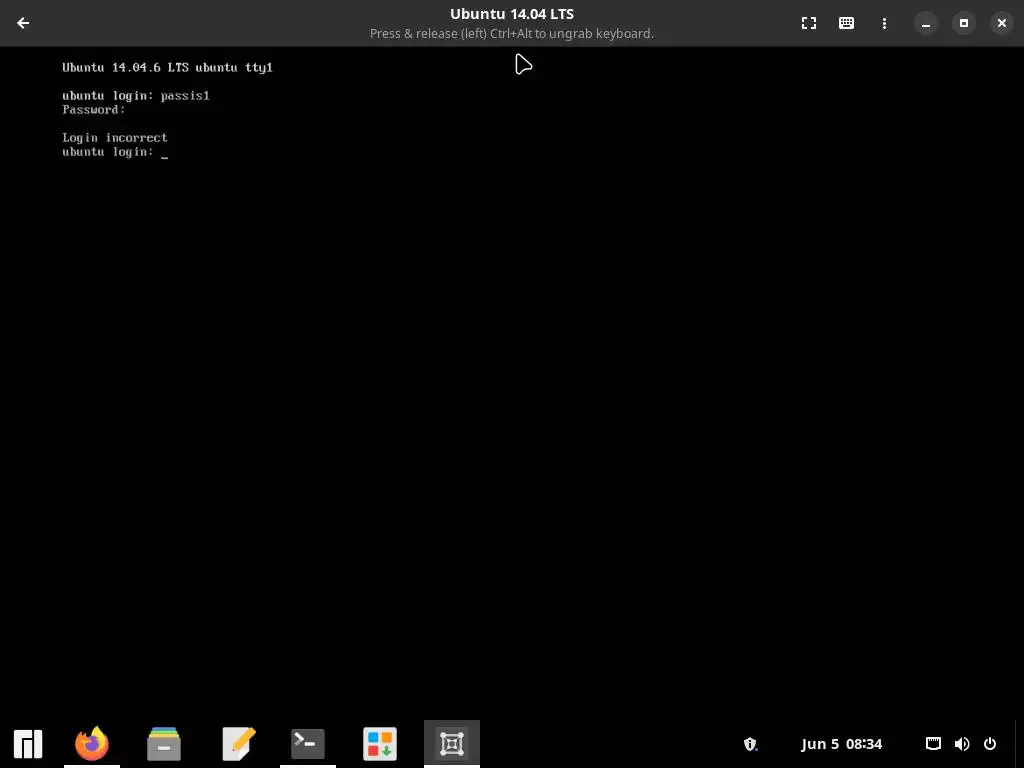The height and width of the screenshot is (768, 1024).
Task: Open the software installer app icon
Action: 380,744
